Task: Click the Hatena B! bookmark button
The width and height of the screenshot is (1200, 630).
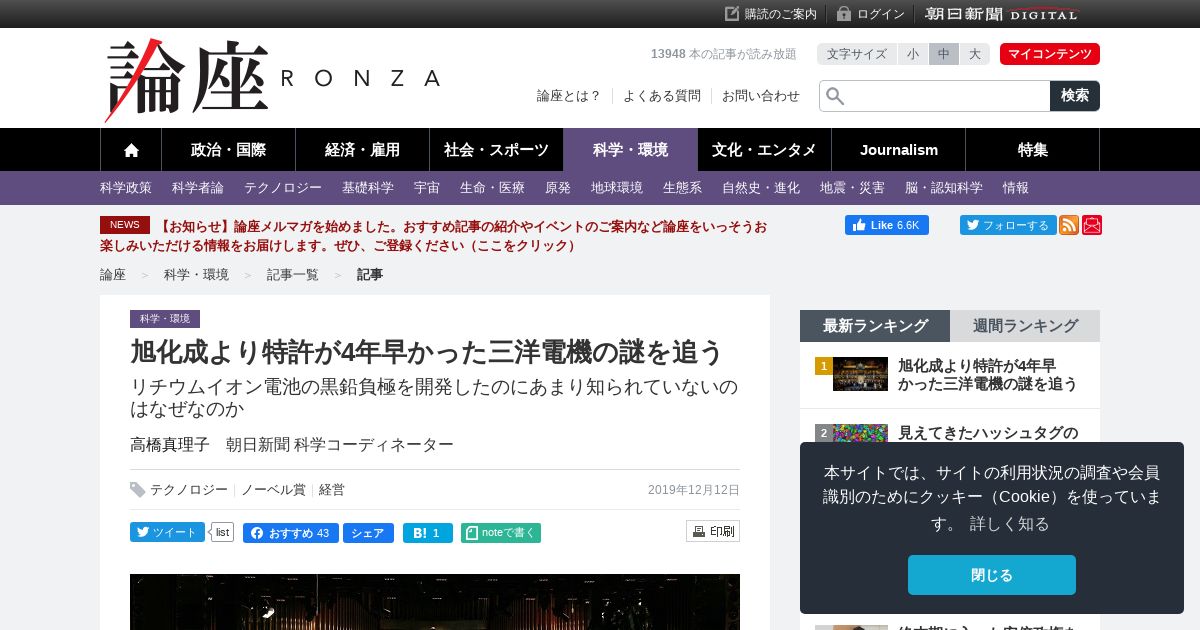Action: click(428, 533)
